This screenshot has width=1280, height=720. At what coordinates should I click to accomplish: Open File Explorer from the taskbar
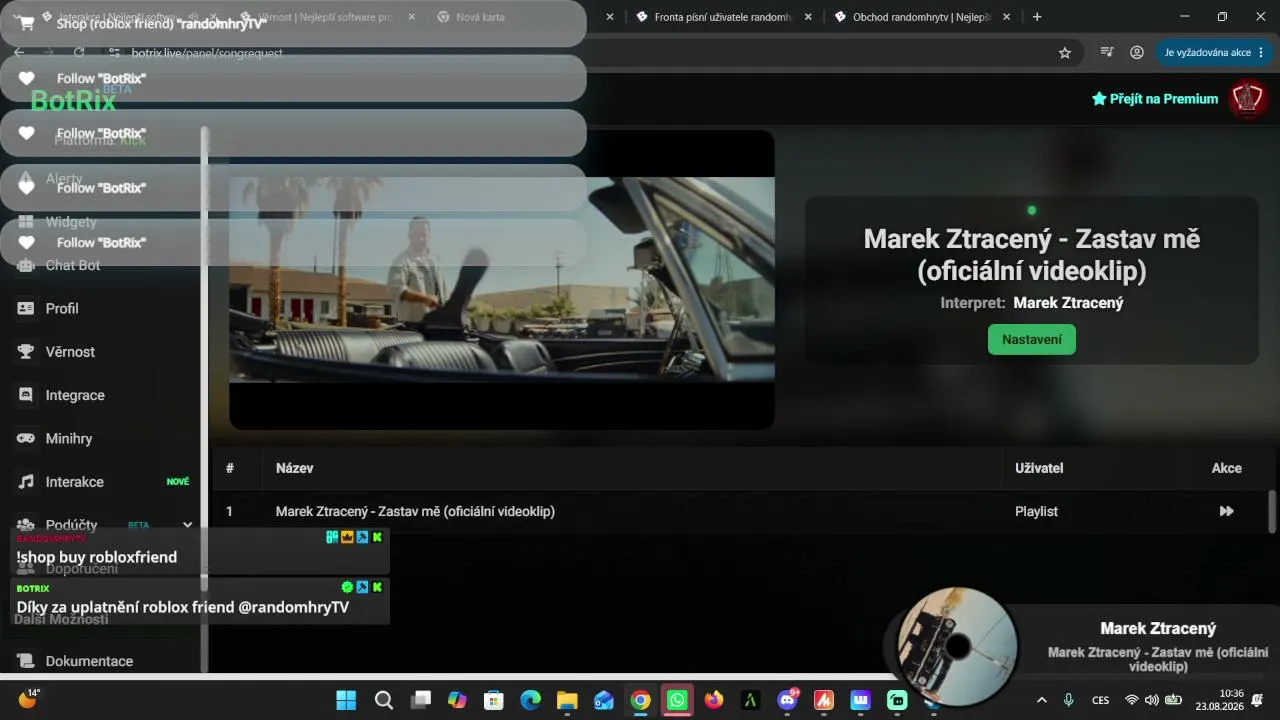(567, 700)
